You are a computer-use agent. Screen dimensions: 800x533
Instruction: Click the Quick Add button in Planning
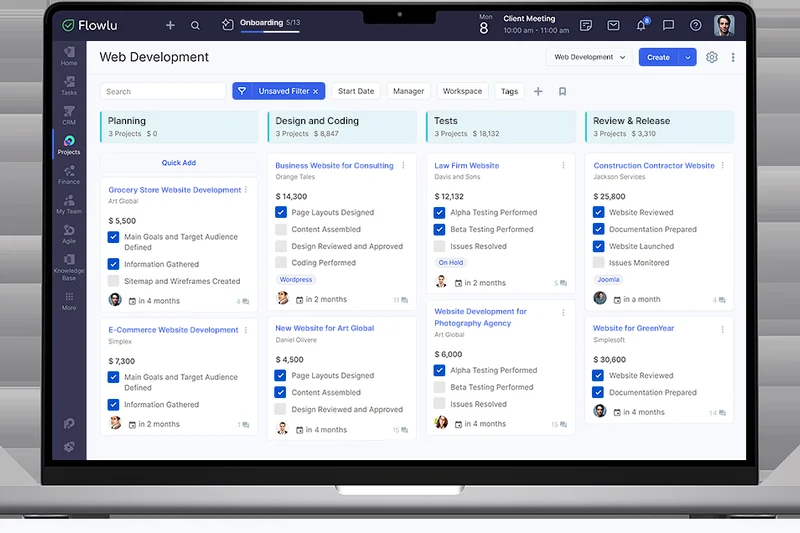click(179, 163)
